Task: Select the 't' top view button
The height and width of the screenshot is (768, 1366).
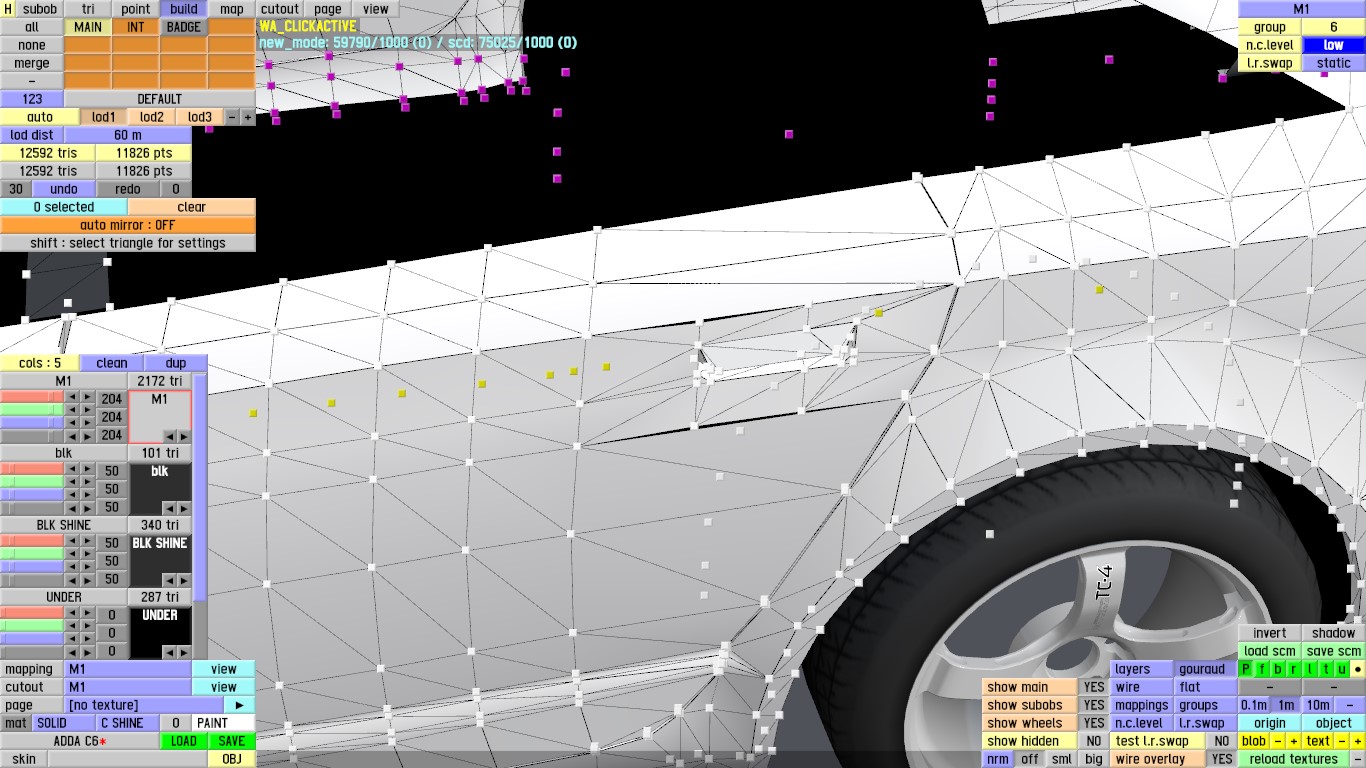Action: tap(1325, 669)
